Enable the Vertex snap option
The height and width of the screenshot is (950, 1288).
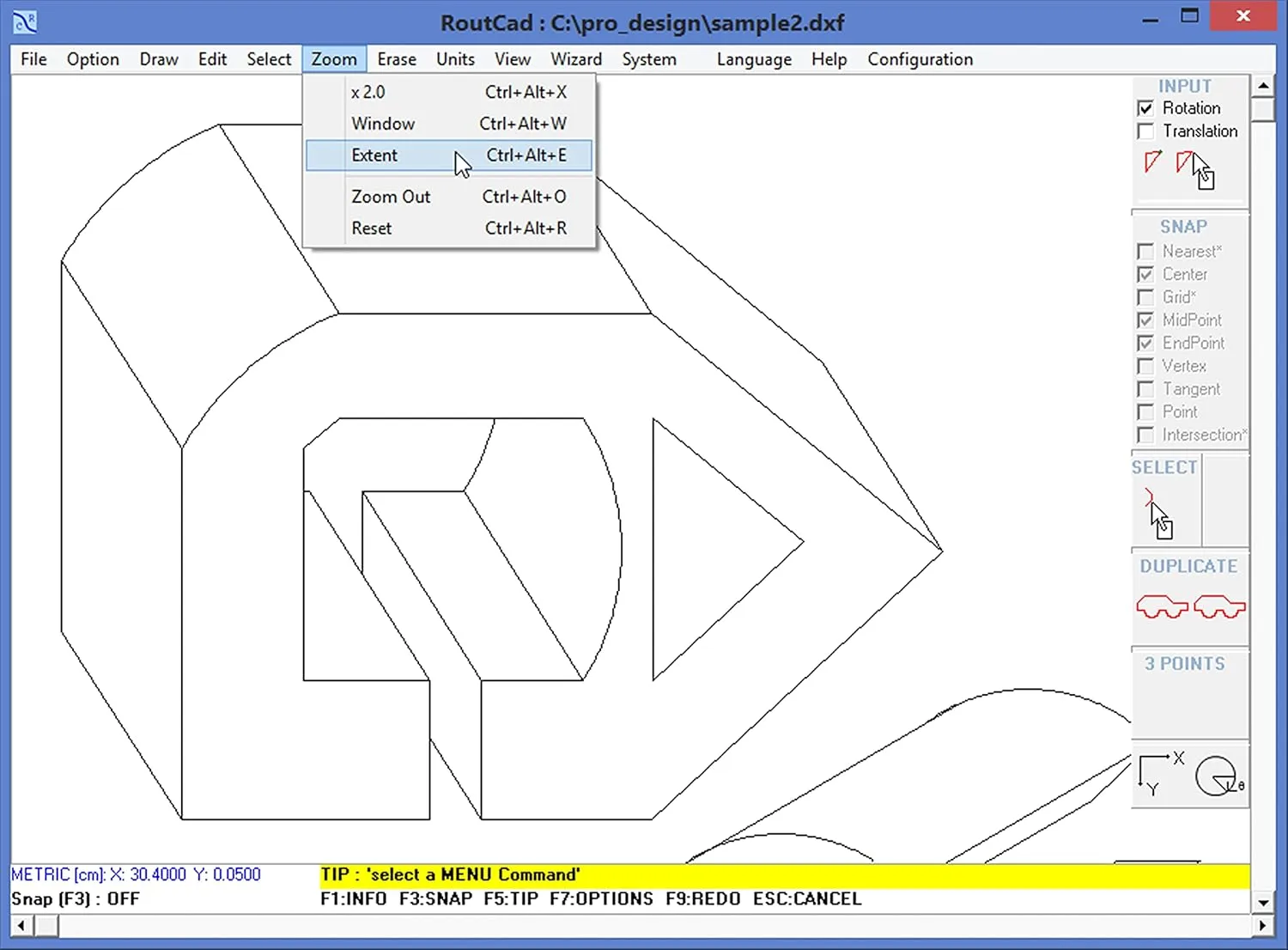coord(1145,366)
